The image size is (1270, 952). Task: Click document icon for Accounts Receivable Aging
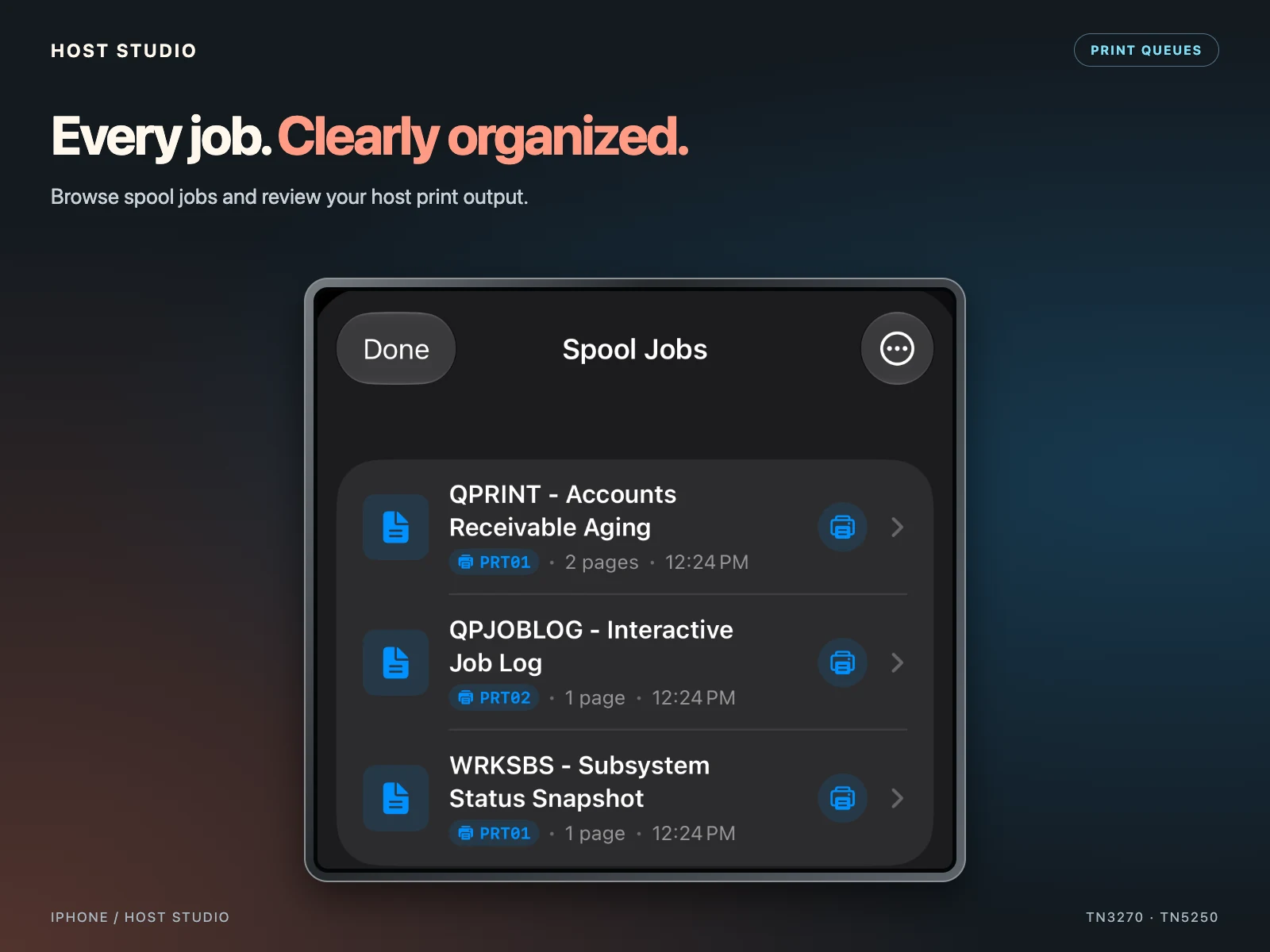tap(396, 527)
